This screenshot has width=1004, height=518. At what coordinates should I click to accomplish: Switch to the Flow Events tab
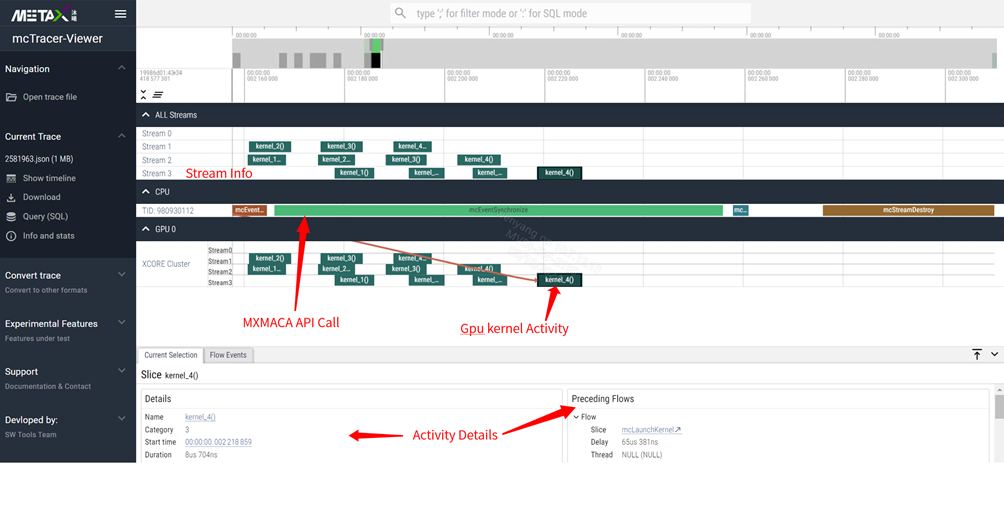point(228,355)
